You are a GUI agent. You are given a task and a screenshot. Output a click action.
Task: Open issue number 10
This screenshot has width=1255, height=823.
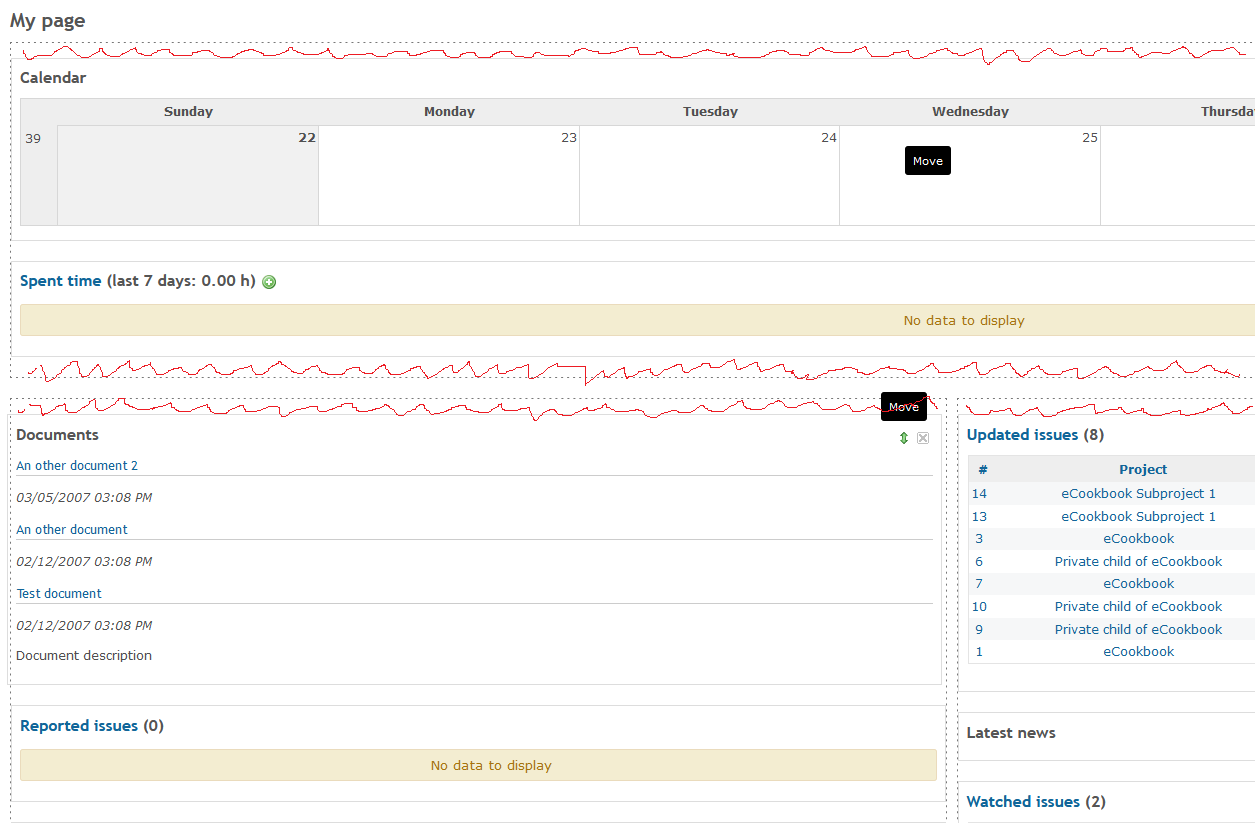click(x=979, y=607)
